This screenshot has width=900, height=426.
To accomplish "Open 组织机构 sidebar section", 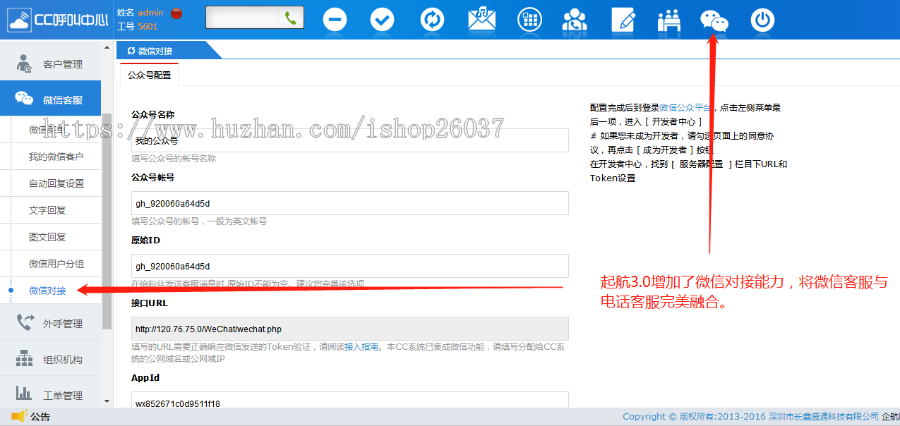I will pyautogui.click(x=51, y=359).
